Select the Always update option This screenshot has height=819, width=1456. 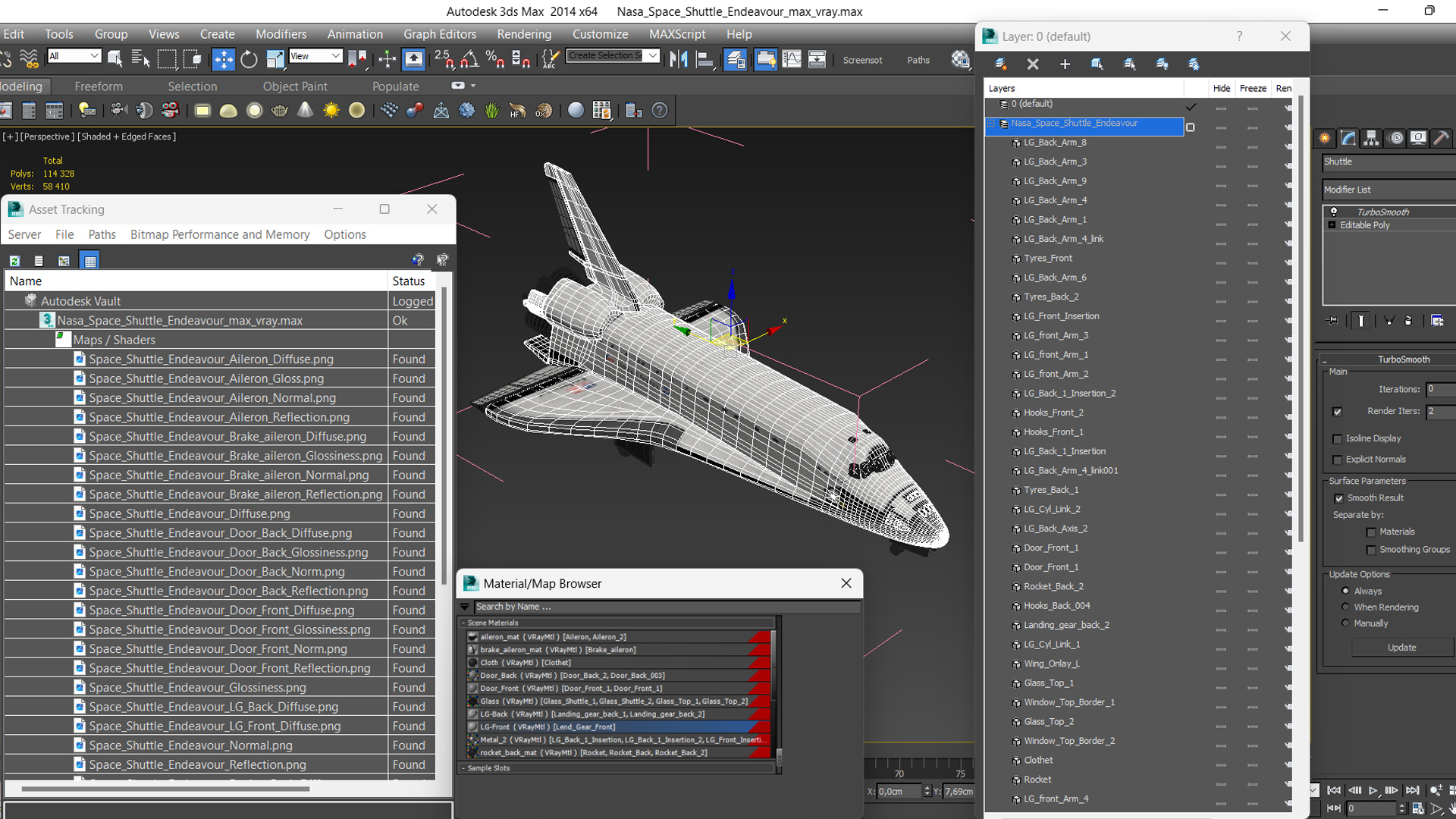click(1346, 591)
